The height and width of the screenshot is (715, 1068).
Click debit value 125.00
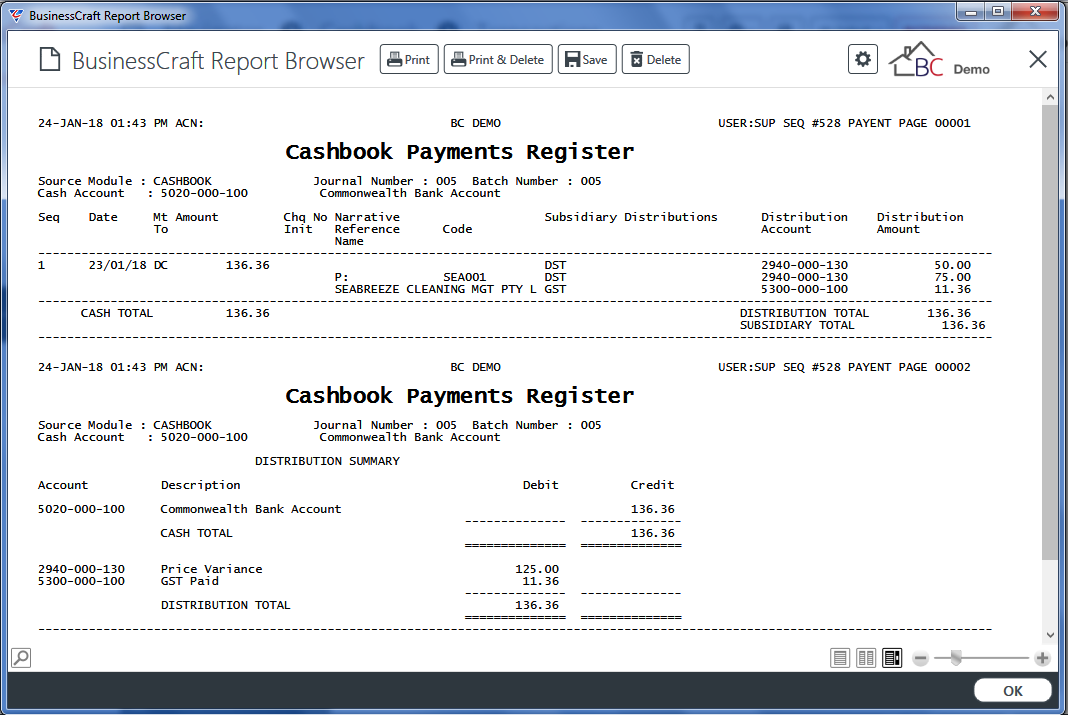pos(537,569)
